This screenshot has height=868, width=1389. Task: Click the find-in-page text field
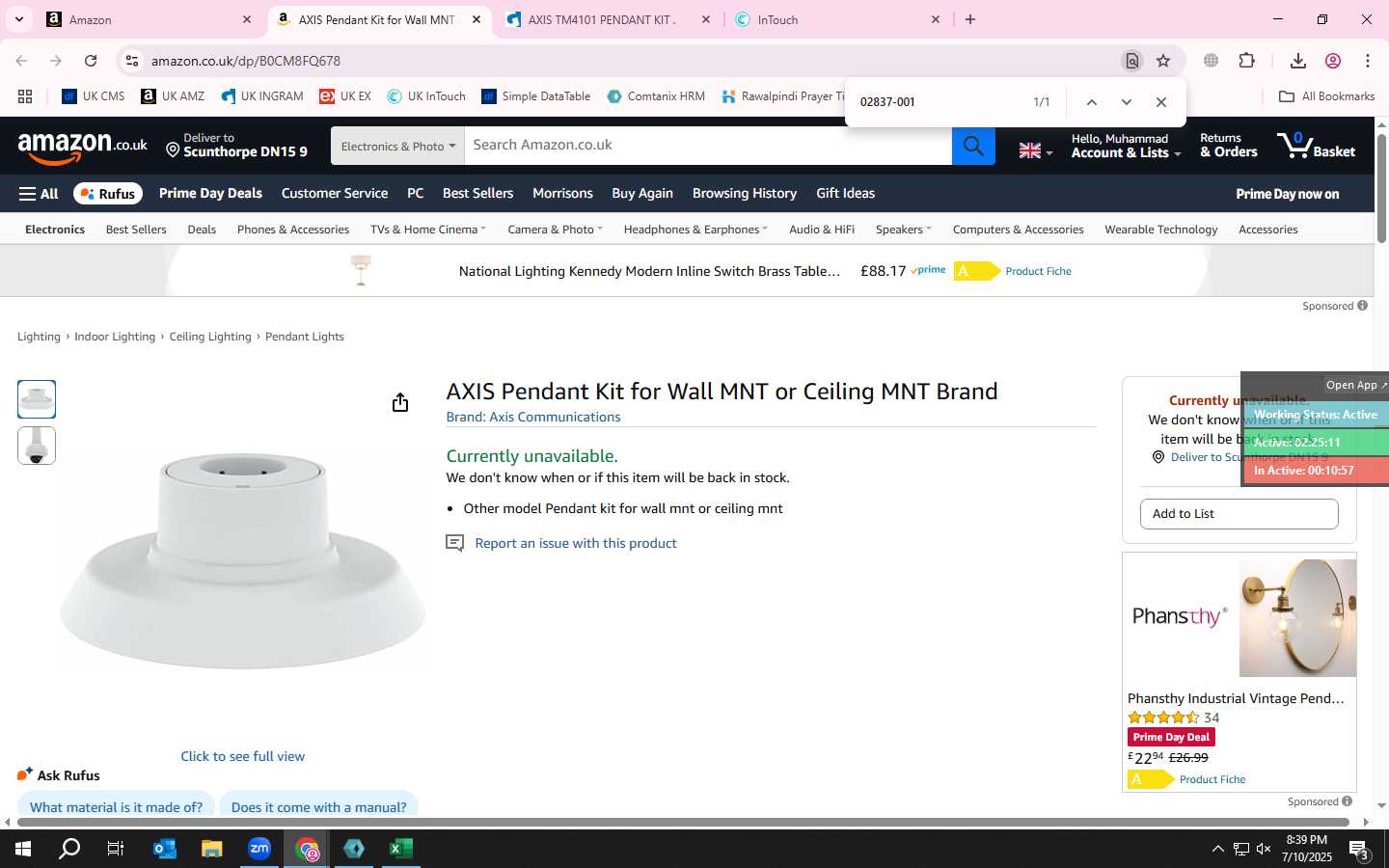coord(936,102)
